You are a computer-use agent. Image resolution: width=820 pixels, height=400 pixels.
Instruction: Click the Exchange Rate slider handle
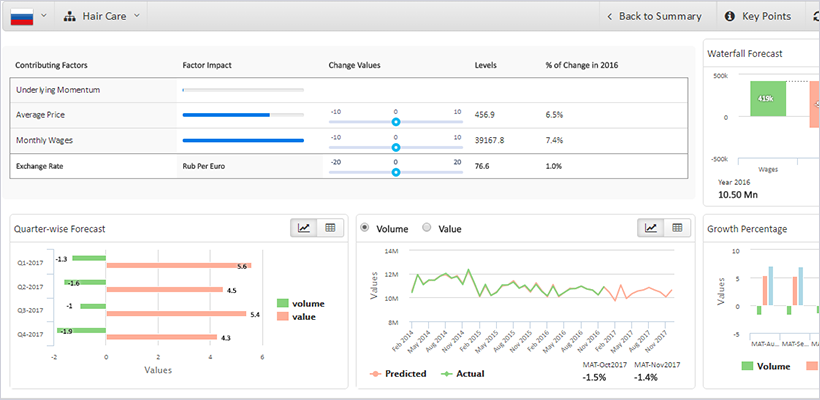396,172
